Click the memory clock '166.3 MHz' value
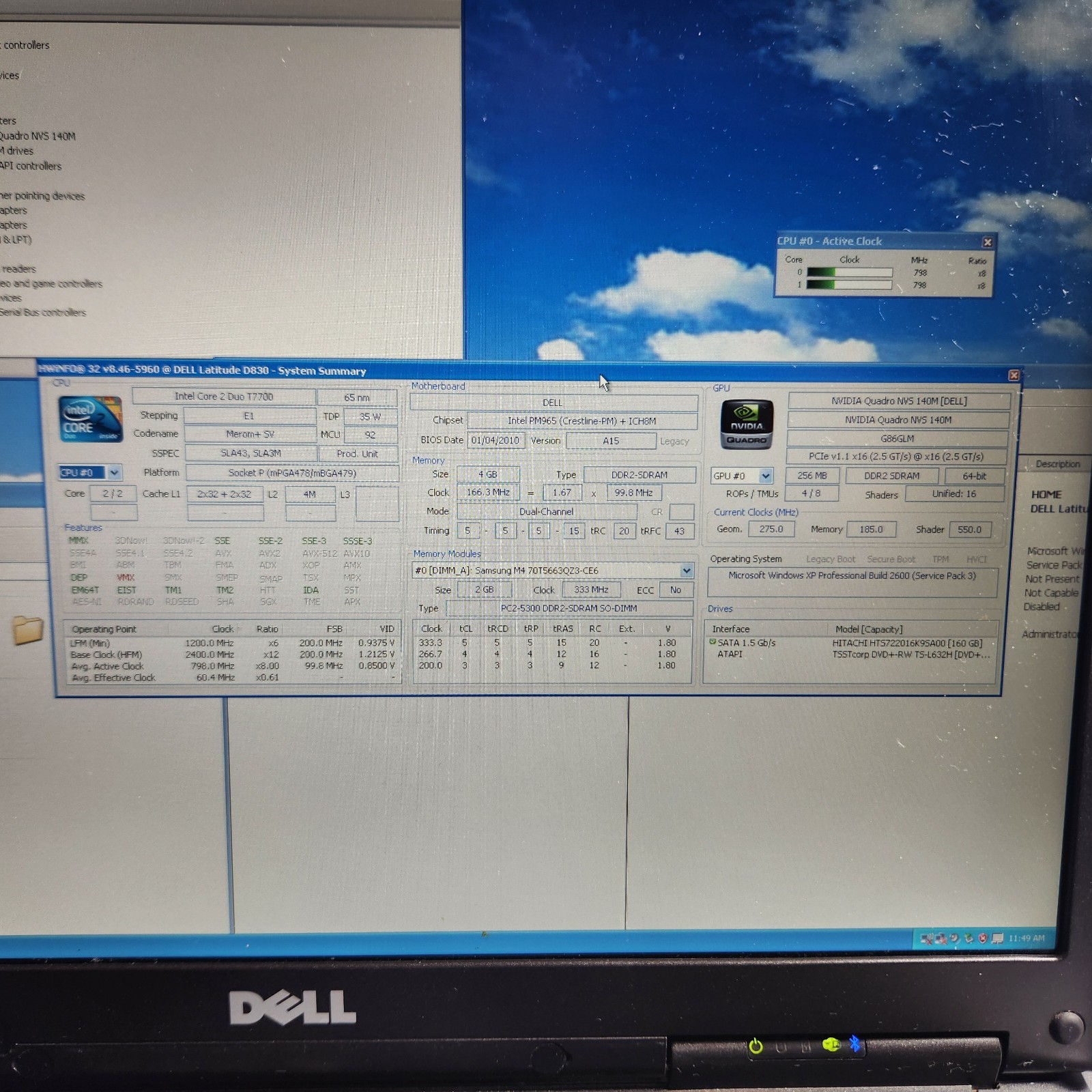The width and height of the screenshot is (1092, 1092). coord(488,492)
